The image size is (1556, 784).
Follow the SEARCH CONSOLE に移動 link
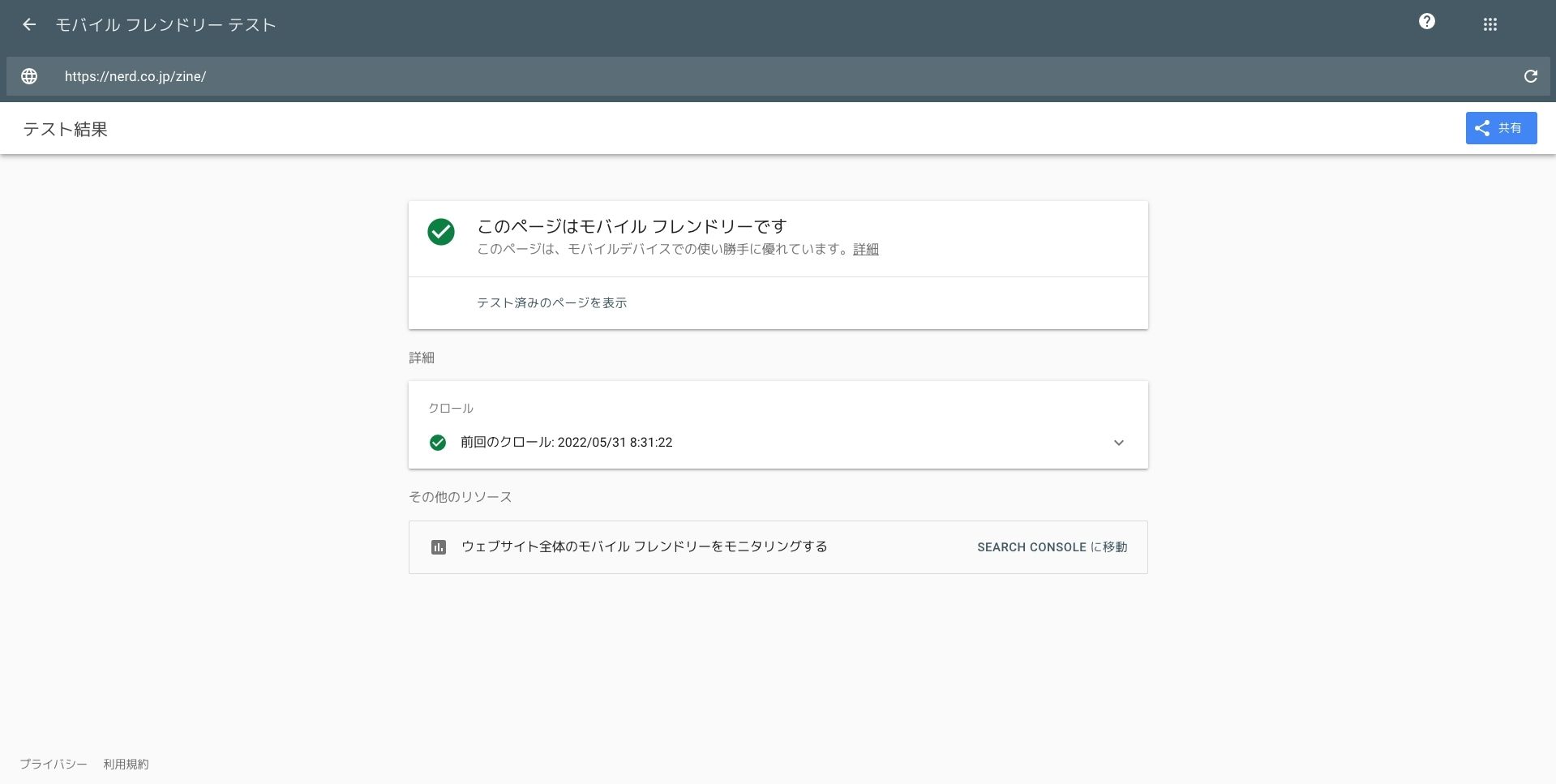(1052, 547)
